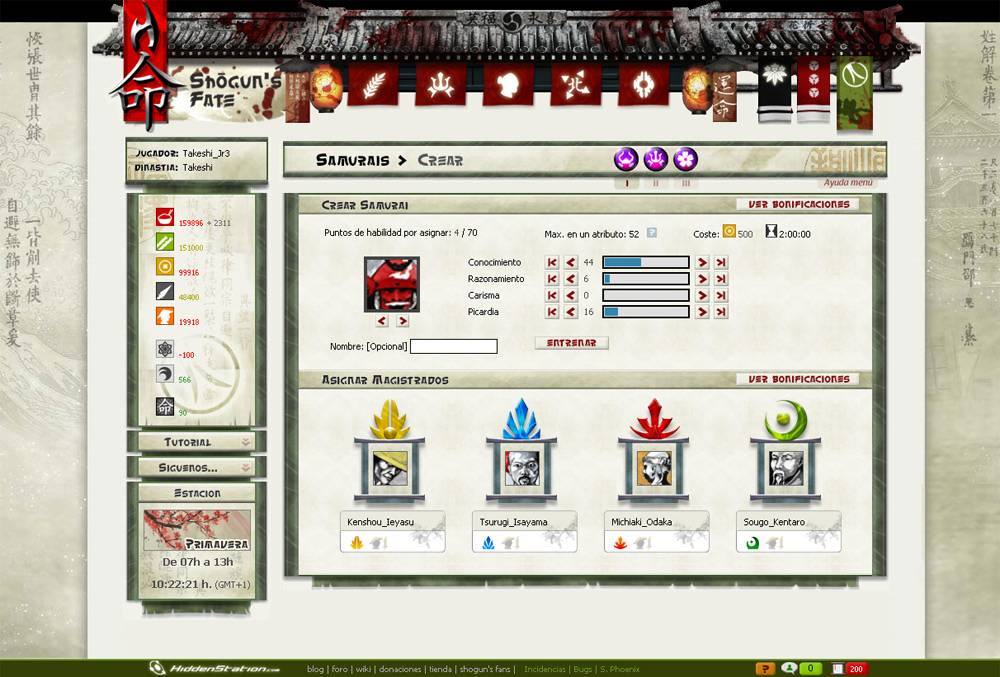
Task: Click the Entrenar button
Action: click(x=571, y=343)
